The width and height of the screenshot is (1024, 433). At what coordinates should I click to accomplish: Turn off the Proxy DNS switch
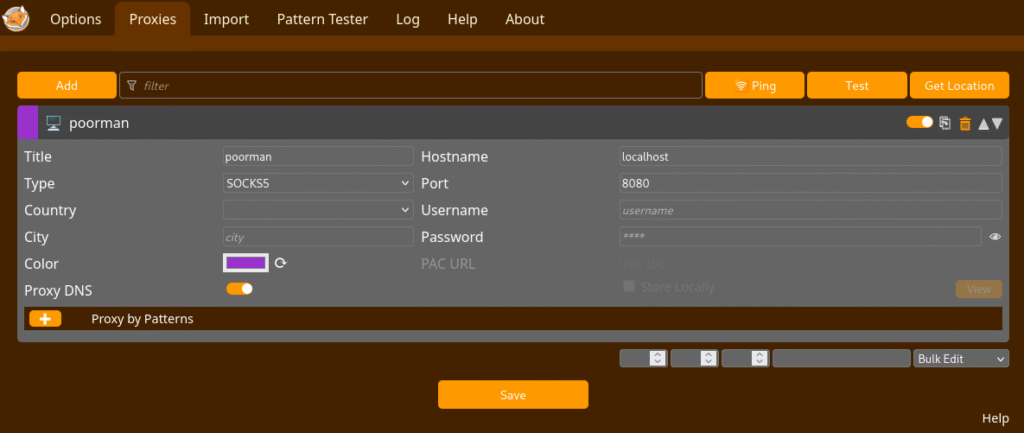click(239, 289)
